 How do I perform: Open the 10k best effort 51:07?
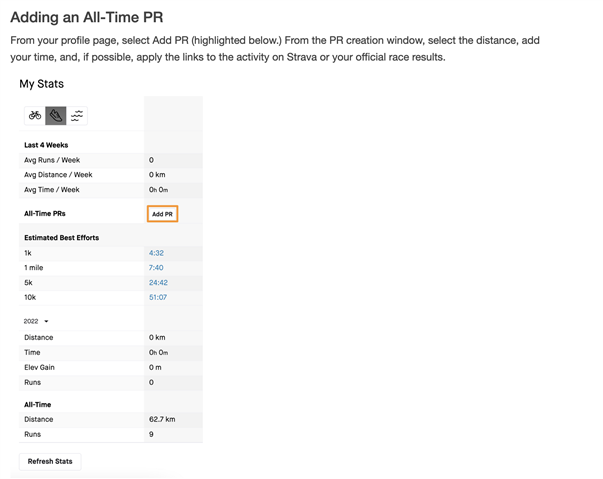[158, 297]
